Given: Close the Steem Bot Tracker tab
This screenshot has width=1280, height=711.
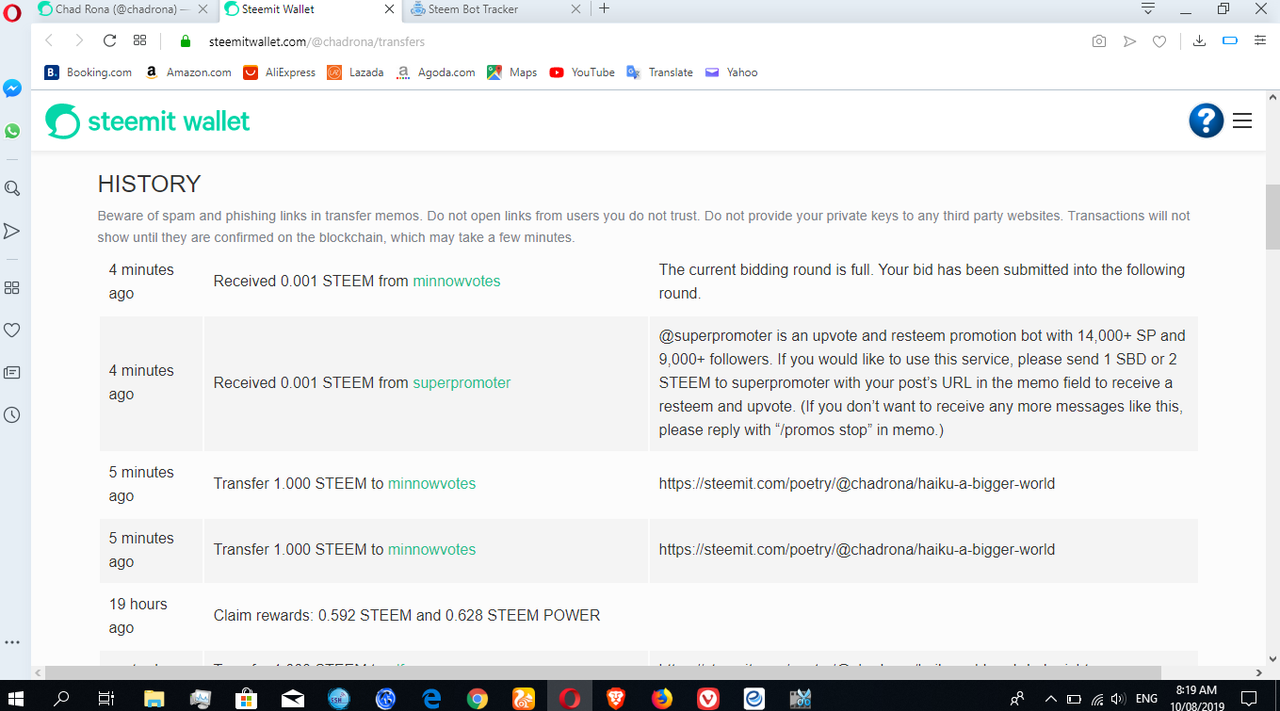Looking at the screenshot, I should coord(575,9).
